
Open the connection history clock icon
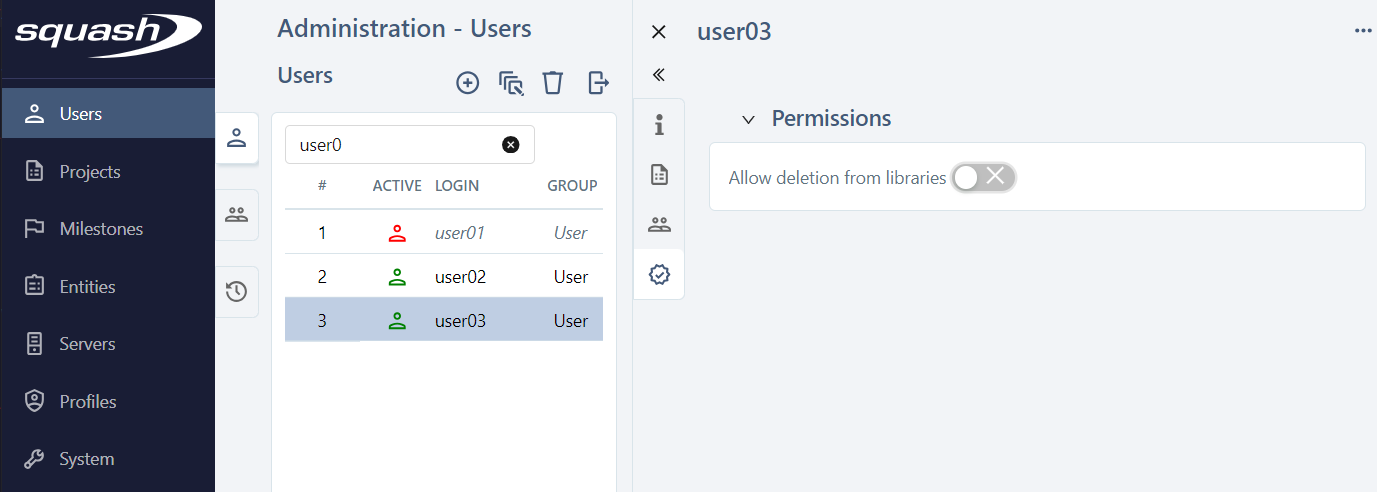pyautogui.click(x=237, y=292)
